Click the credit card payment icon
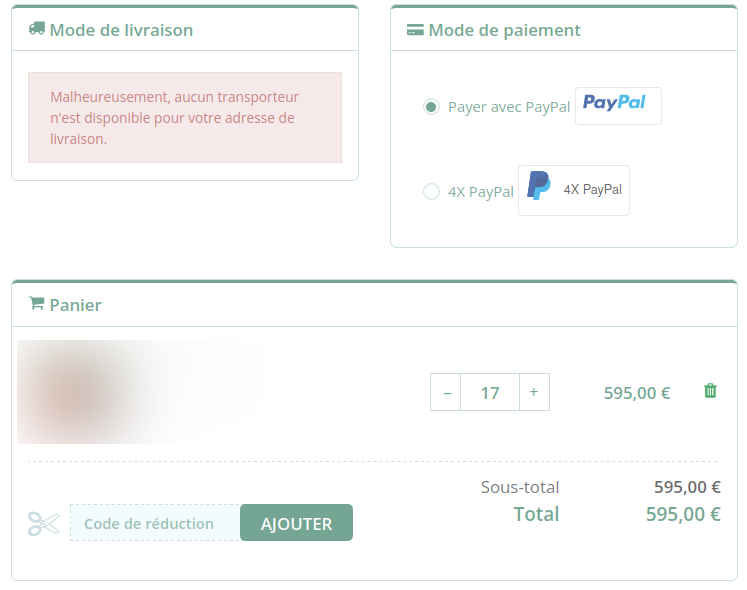This screenshot has width=747, height=590. tap(415, 30)
